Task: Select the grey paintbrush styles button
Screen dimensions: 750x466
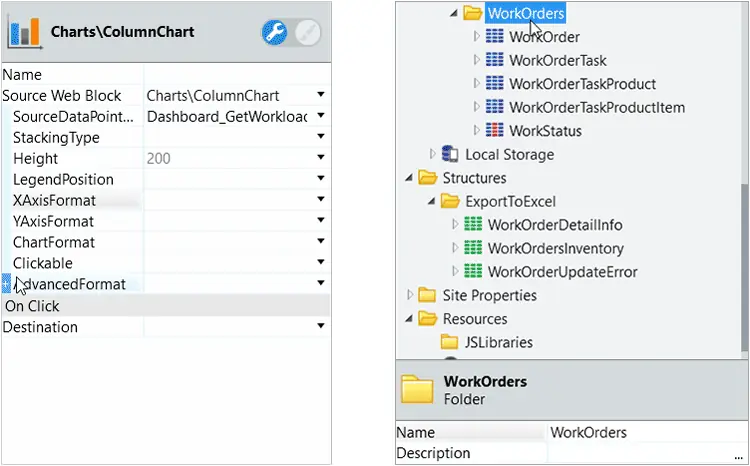Action: point(308,33)
